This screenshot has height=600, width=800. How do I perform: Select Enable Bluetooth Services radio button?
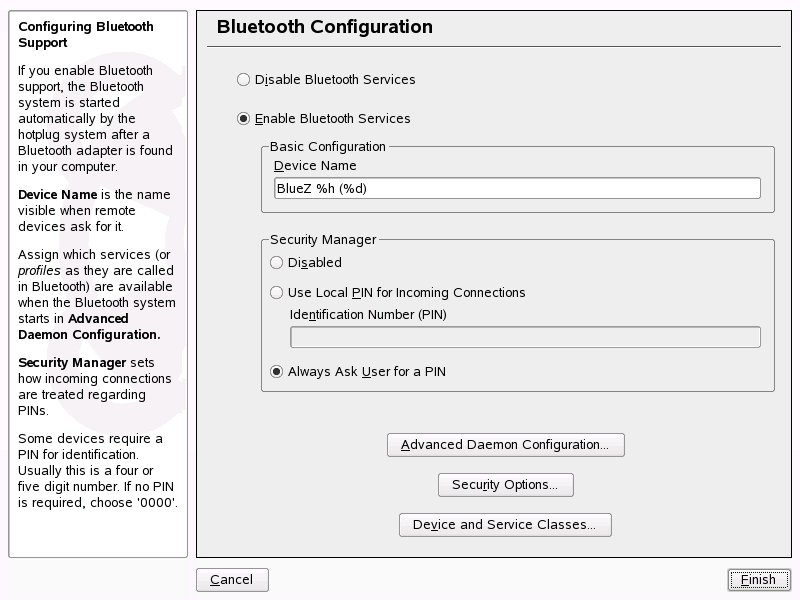pos(243,119)
